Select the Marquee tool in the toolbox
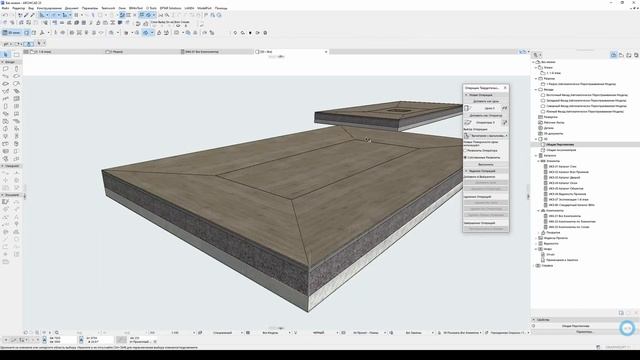640x360 pixels. (16, 54)
